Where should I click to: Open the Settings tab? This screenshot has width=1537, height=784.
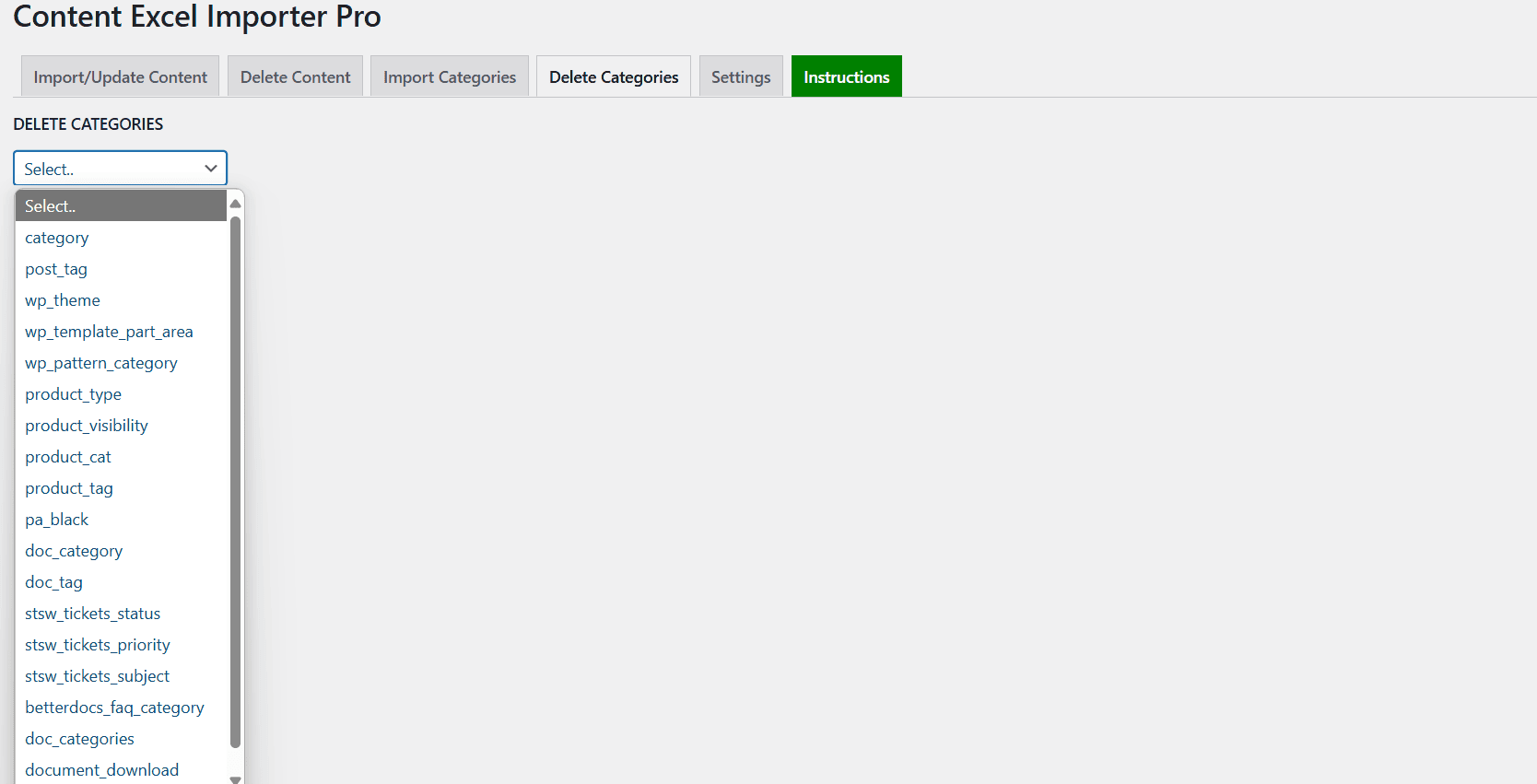point(741,76)
